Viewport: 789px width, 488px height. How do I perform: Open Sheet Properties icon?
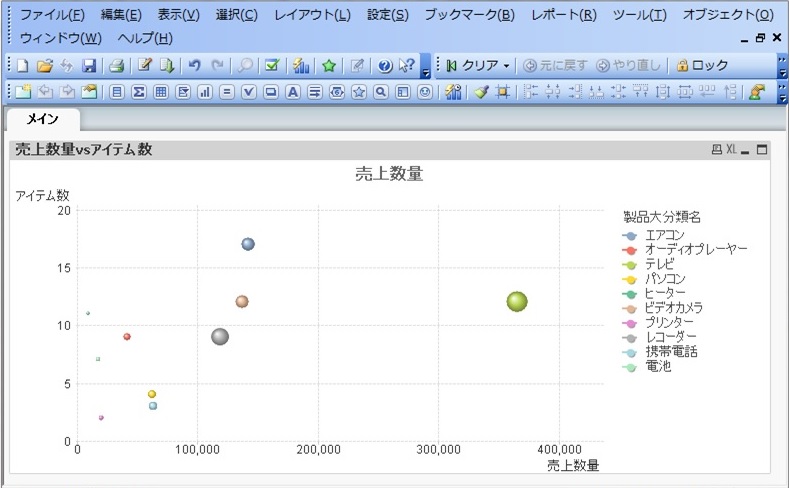tap(89, 92)
